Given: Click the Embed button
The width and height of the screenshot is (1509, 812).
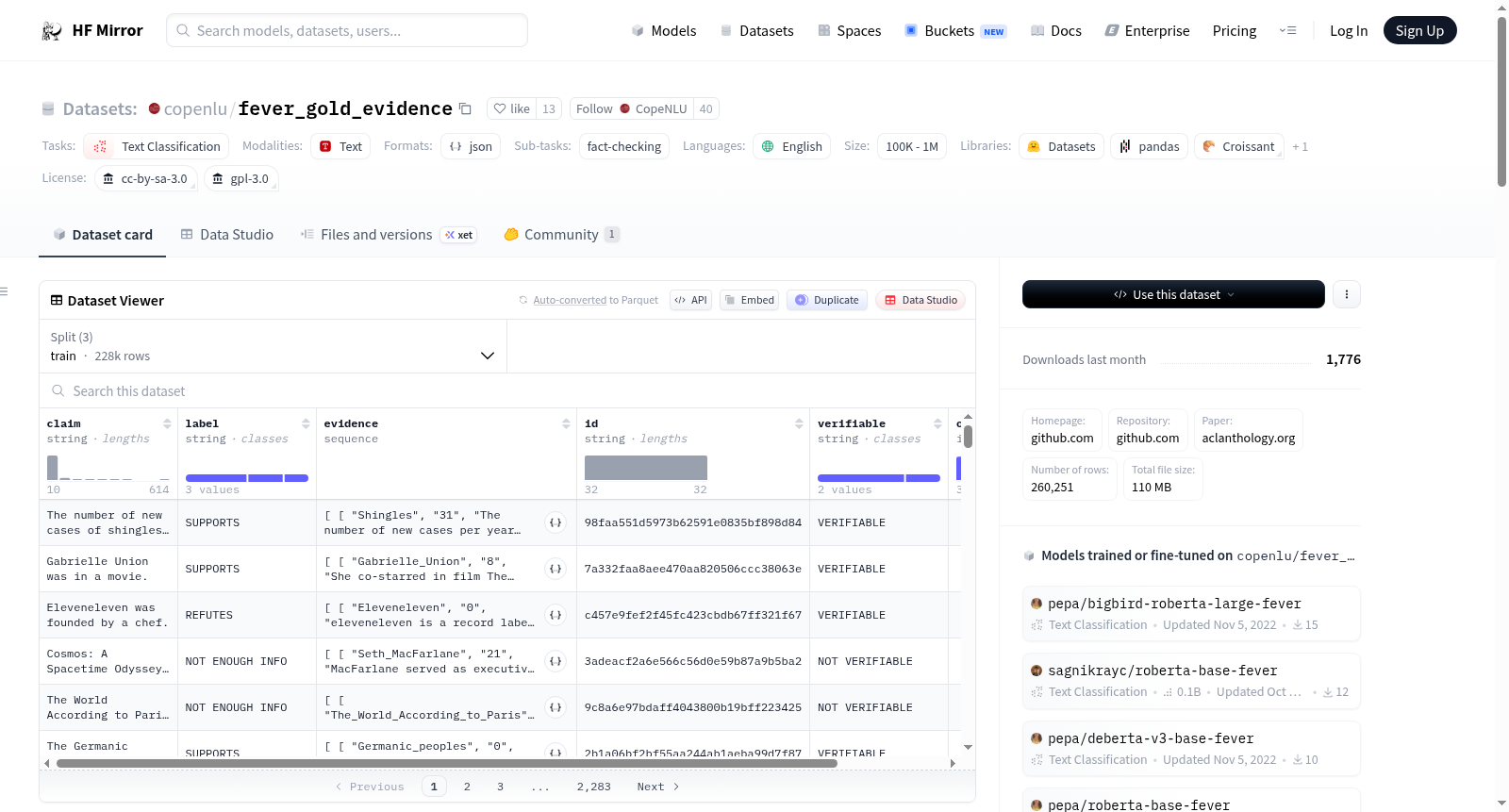Looking at the screenshot, I should coord(749,300).
